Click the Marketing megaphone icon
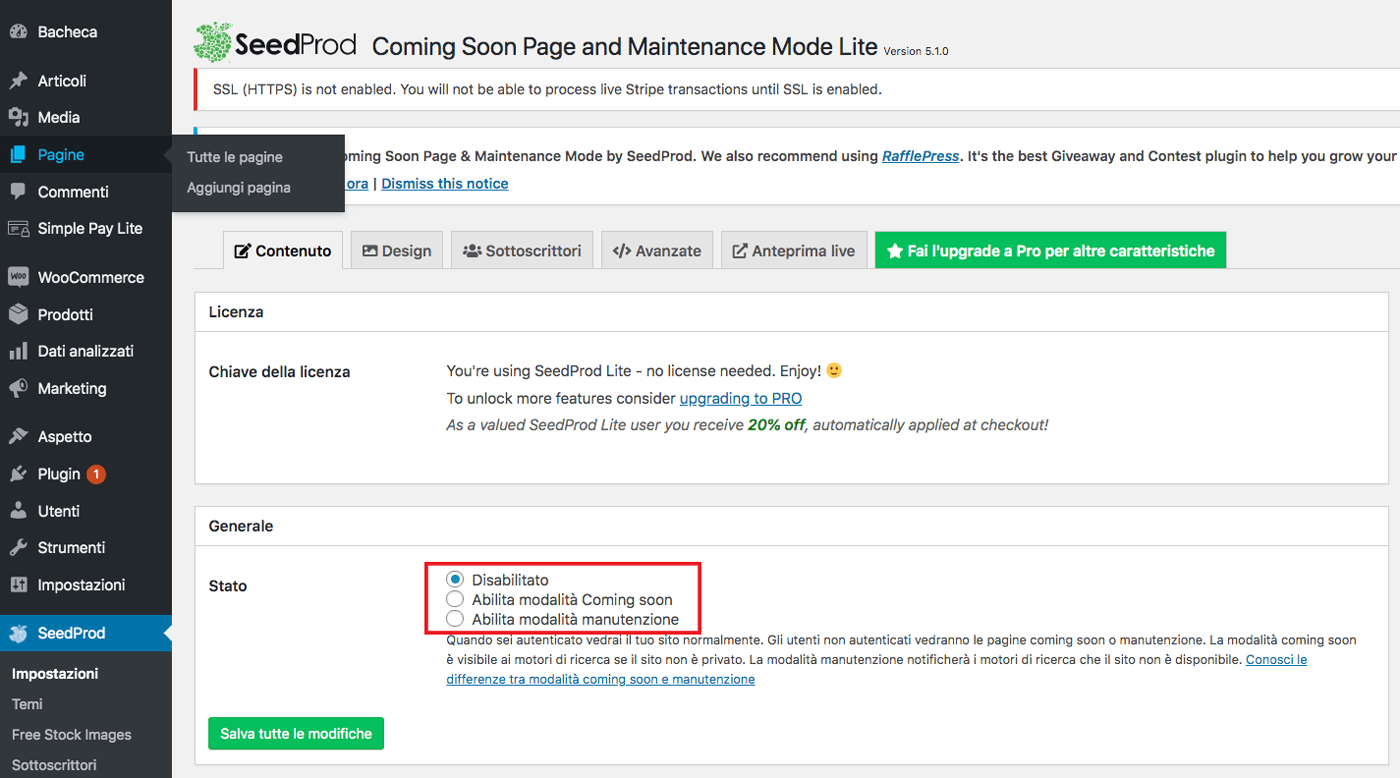This screenshot has height=778, width=1400. [18, 389]
